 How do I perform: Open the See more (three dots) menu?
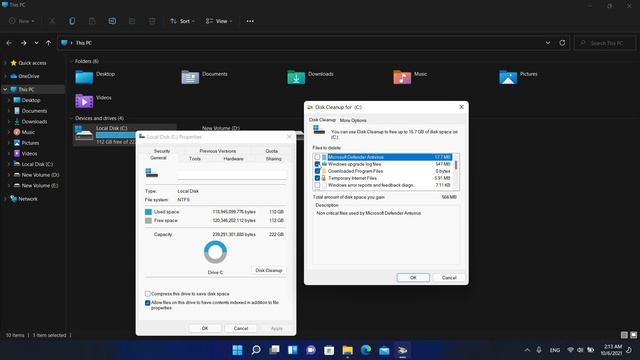[x=250, y=21]
